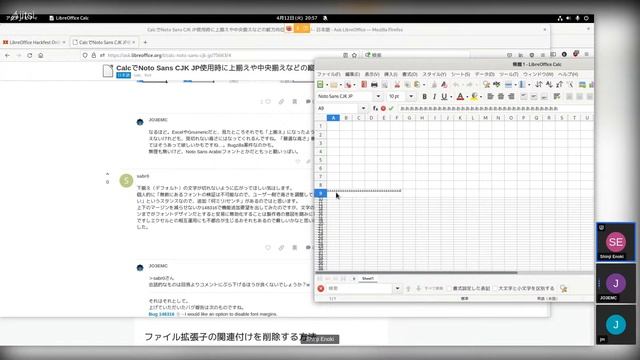Click Find & Replace icon in Find toolbar
This screenshot has width=640, height=360.
pos(564,289)
